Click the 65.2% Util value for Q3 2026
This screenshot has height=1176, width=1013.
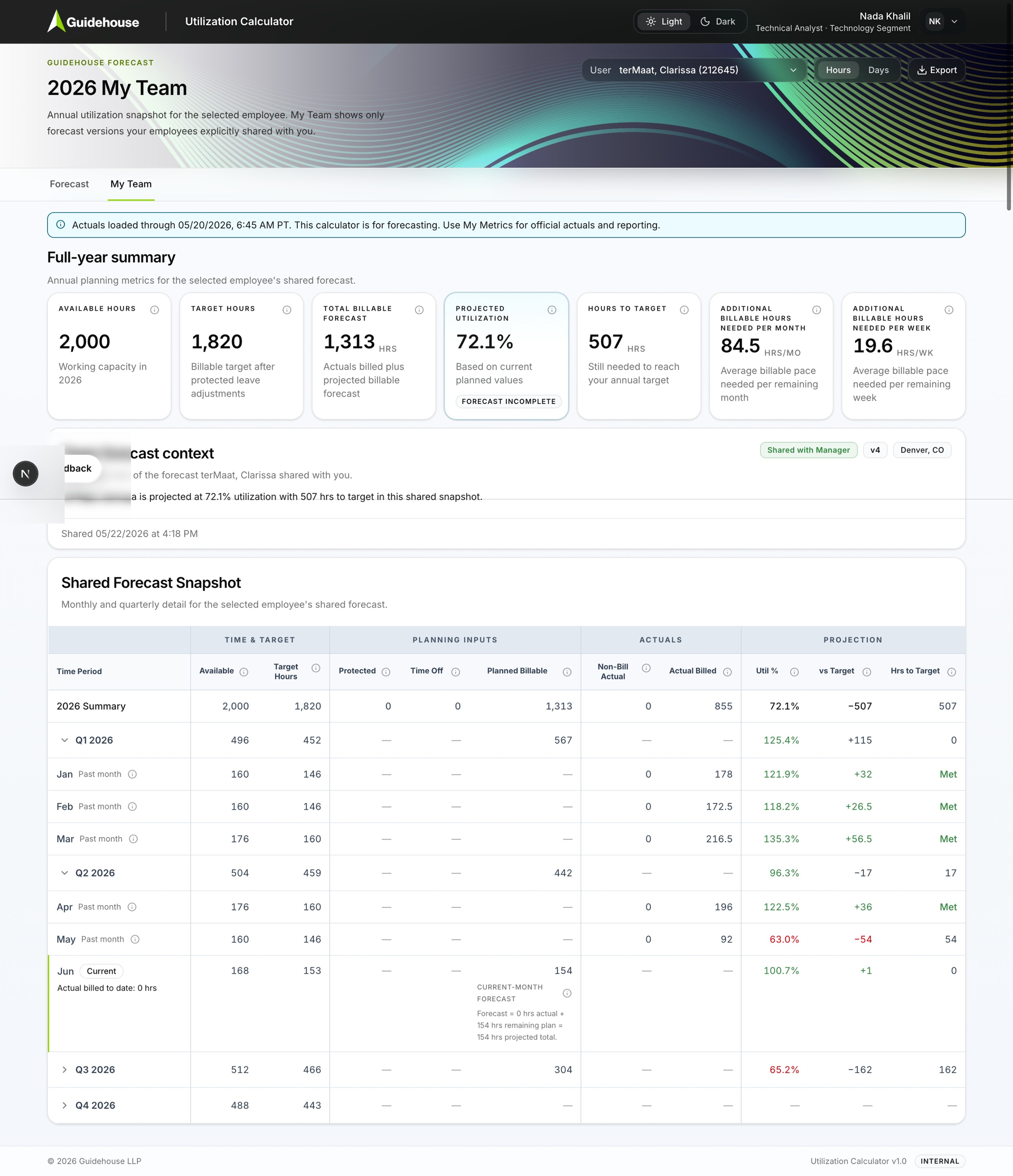pos(784,1070)
